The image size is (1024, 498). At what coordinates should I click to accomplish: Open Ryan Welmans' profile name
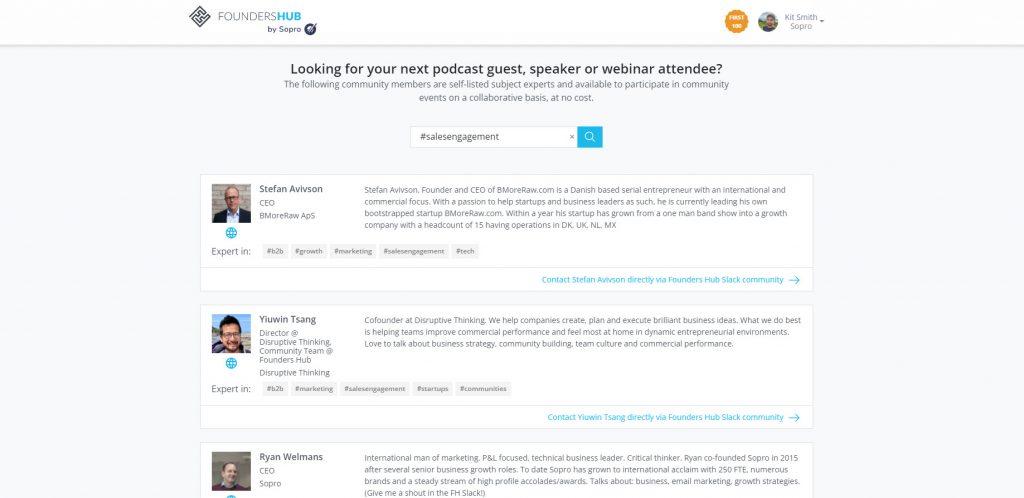291,457
